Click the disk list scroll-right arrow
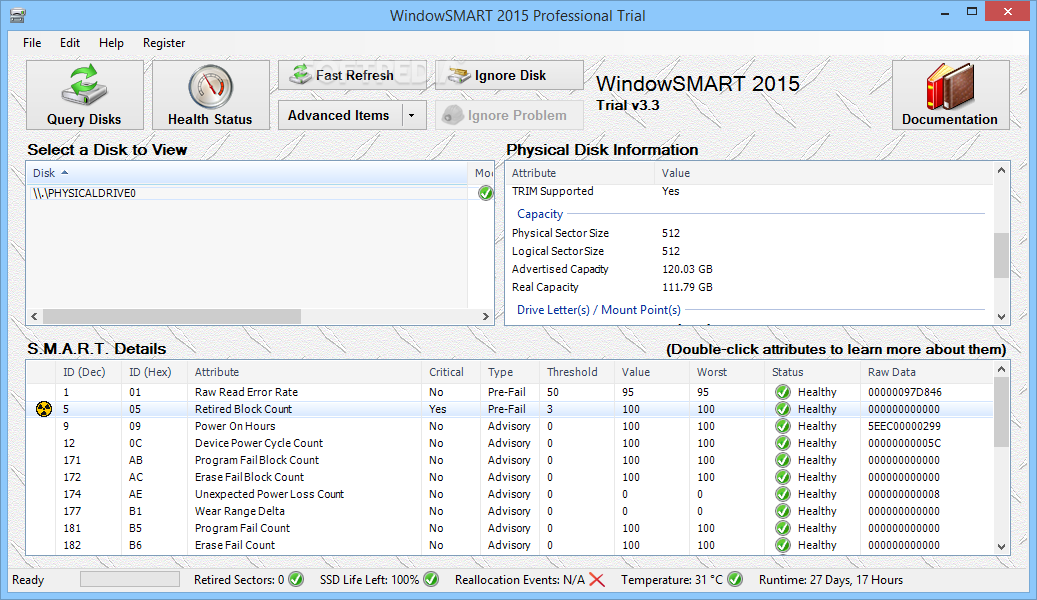Screen dimensions: 1037x600 pos(486,317)
